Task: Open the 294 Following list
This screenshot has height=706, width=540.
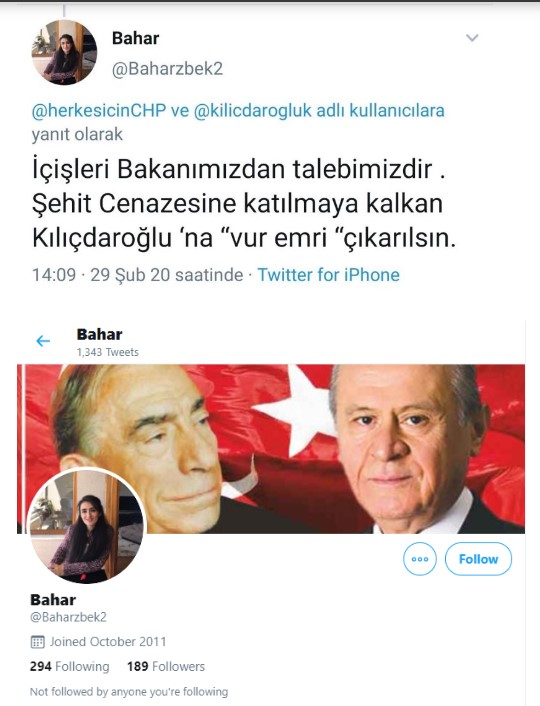Action: click(69, 666)
